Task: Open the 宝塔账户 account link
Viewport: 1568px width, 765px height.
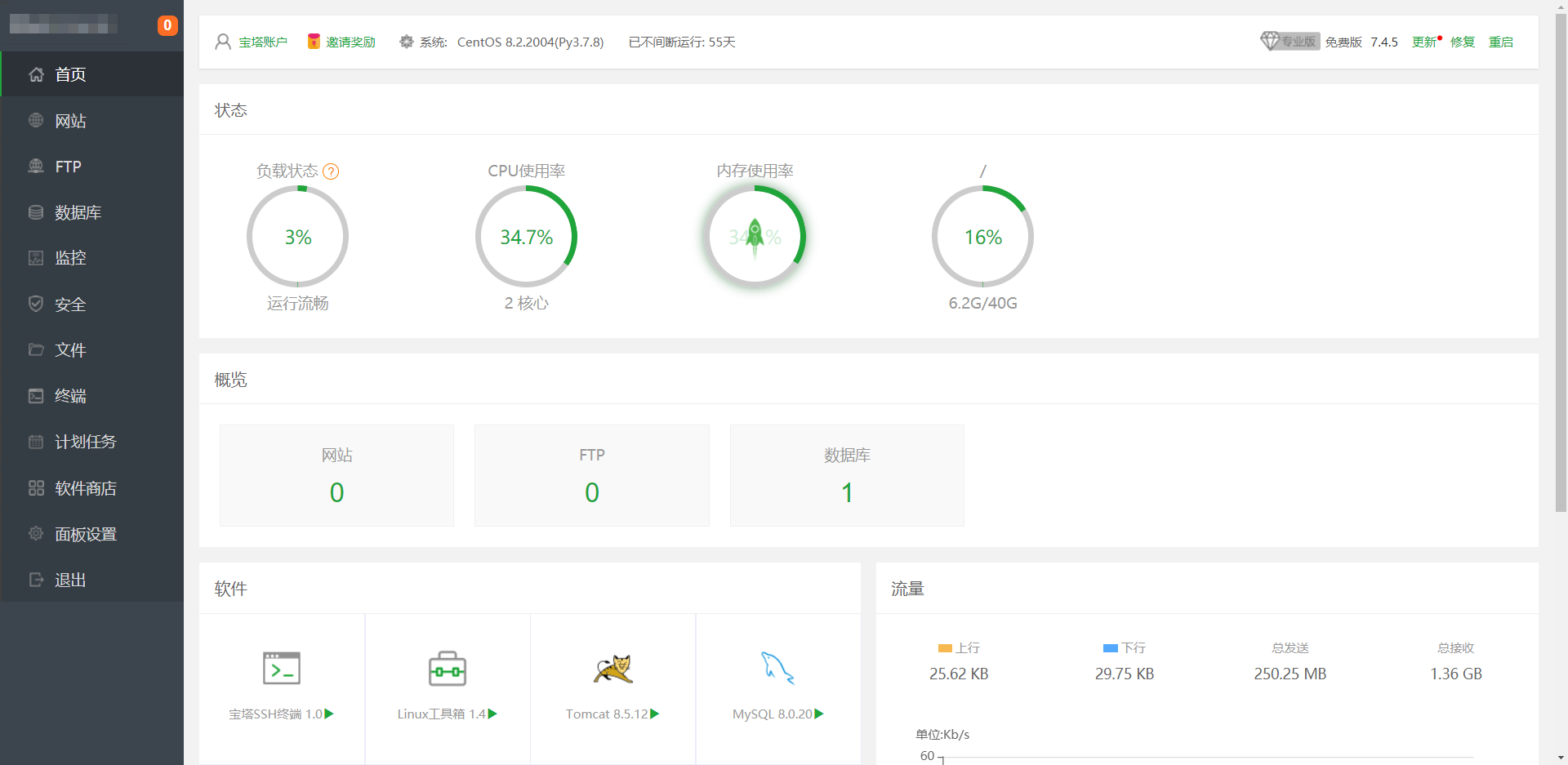Action: (263, 42)
